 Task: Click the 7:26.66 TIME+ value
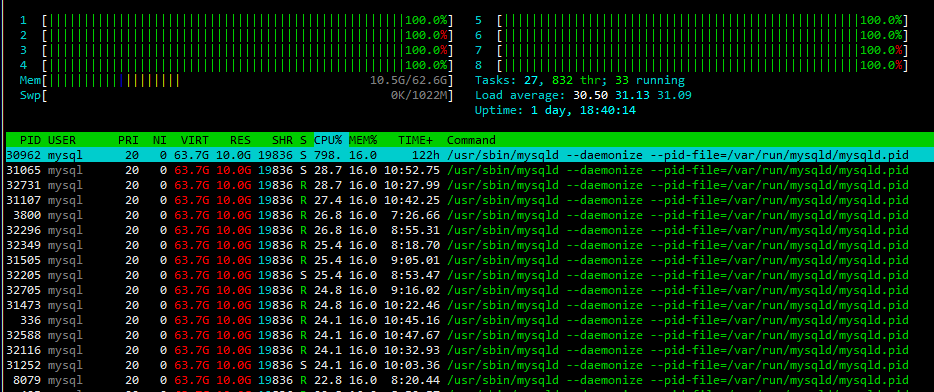[415, 215]
